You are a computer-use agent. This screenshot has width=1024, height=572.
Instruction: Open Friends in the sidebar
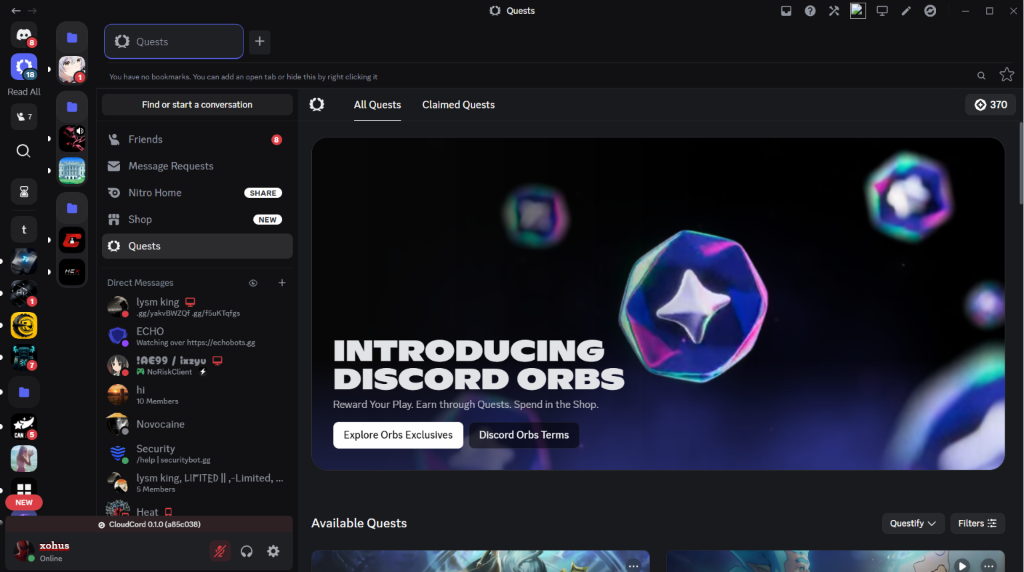pyautogui.click(x=197, y=139)
